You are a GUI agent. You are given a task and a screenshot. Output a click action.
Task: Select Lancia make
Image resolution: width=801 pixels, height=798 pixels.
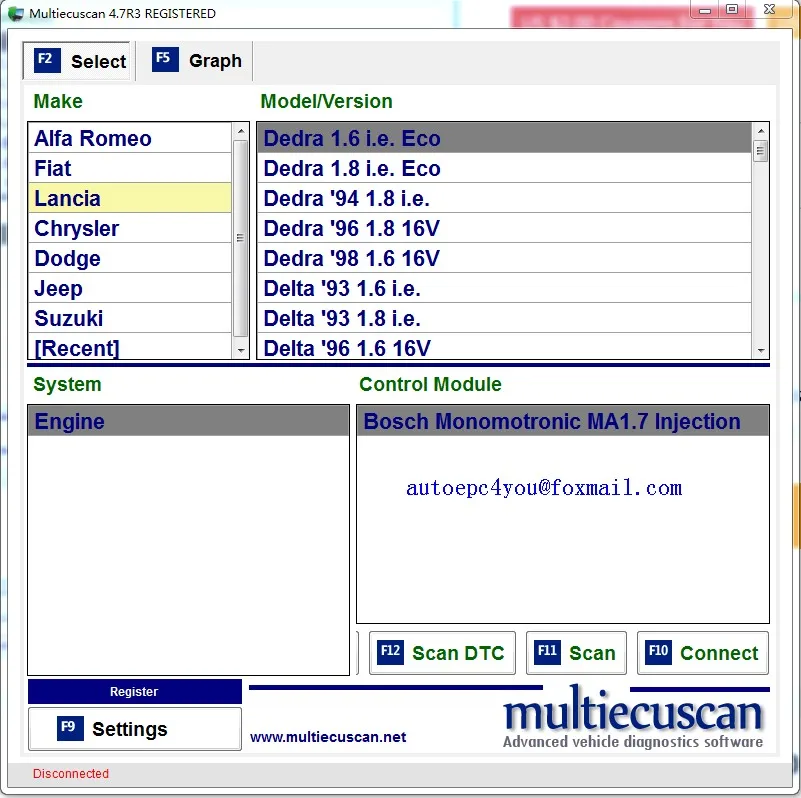click(130, 198)
